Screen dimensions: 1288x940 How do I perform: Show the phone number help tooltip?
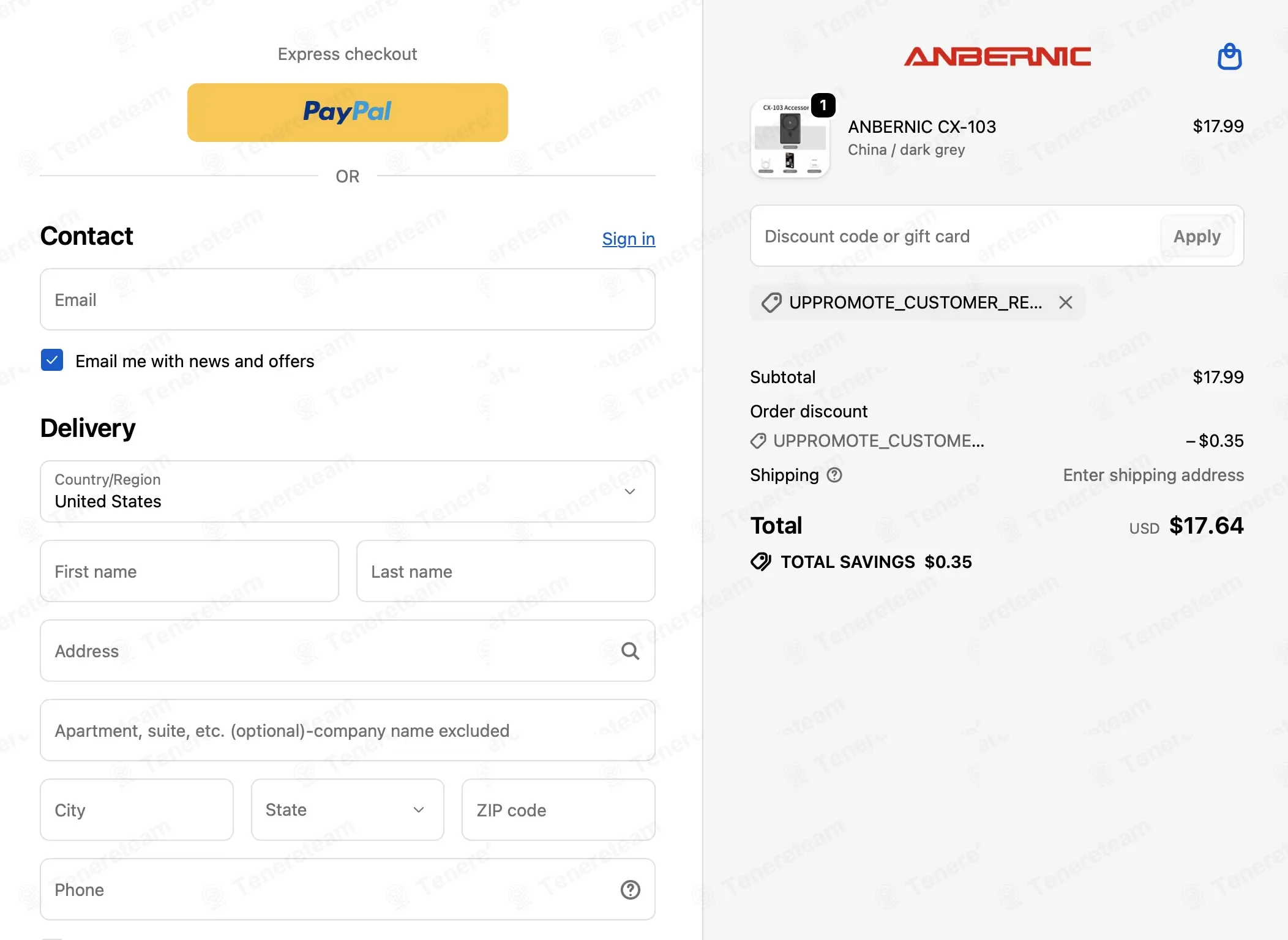pos(630,890)
